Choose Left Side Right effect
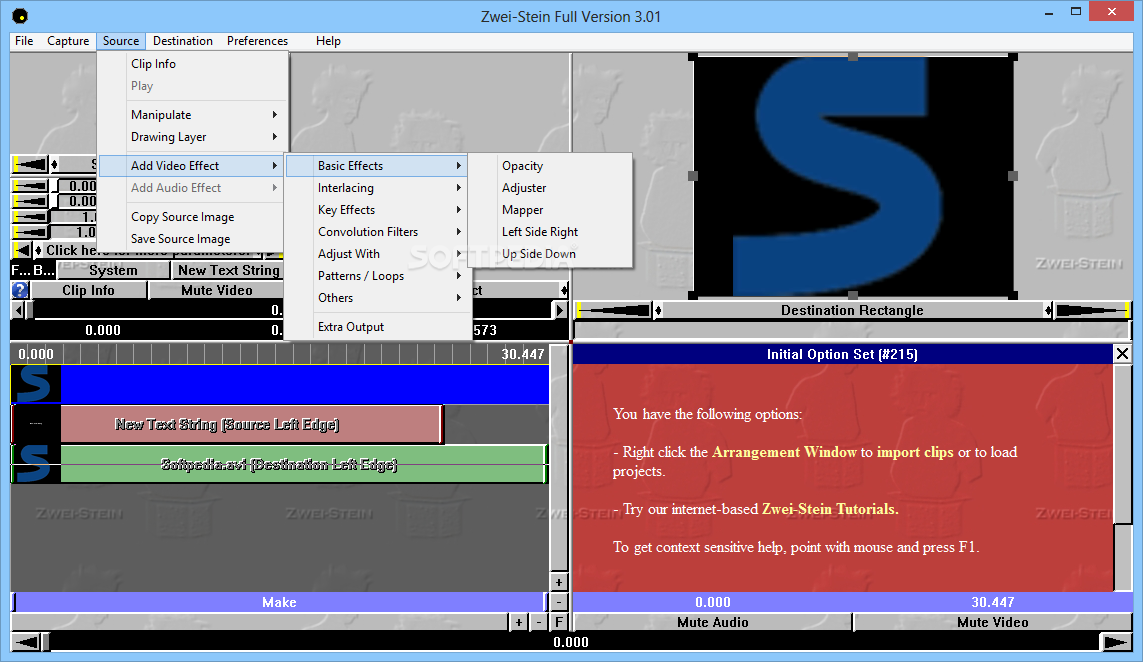This screenshot has height=662, width=1143. pos(550,231)
